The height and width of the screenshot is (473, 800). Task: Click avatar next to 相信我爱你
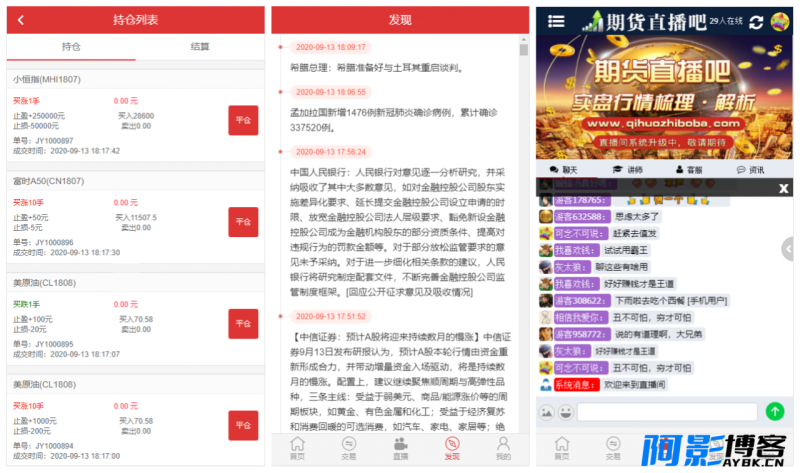[x=546, y=317]
